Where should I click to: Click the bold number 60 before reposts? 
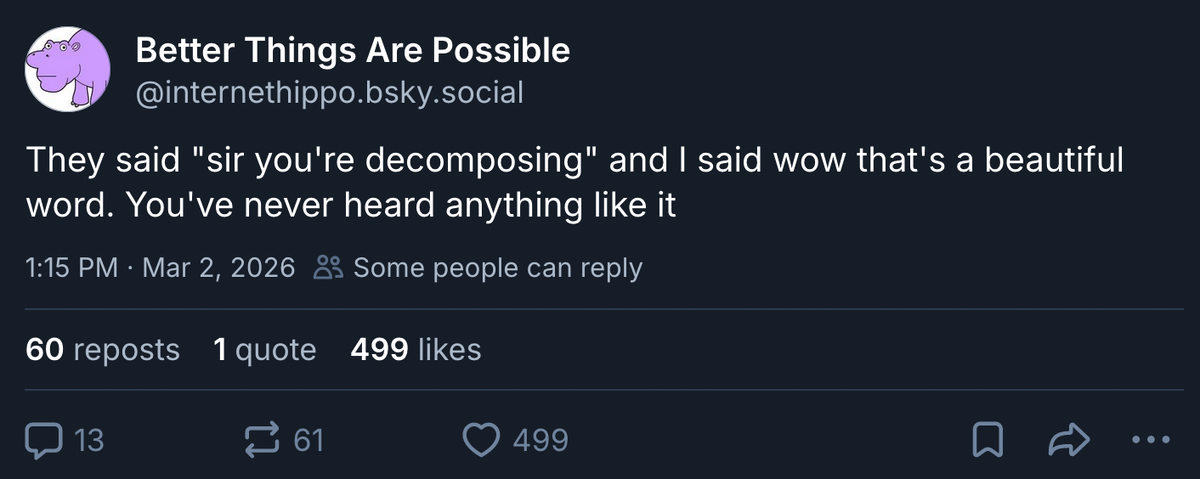[x=45, y=350]
